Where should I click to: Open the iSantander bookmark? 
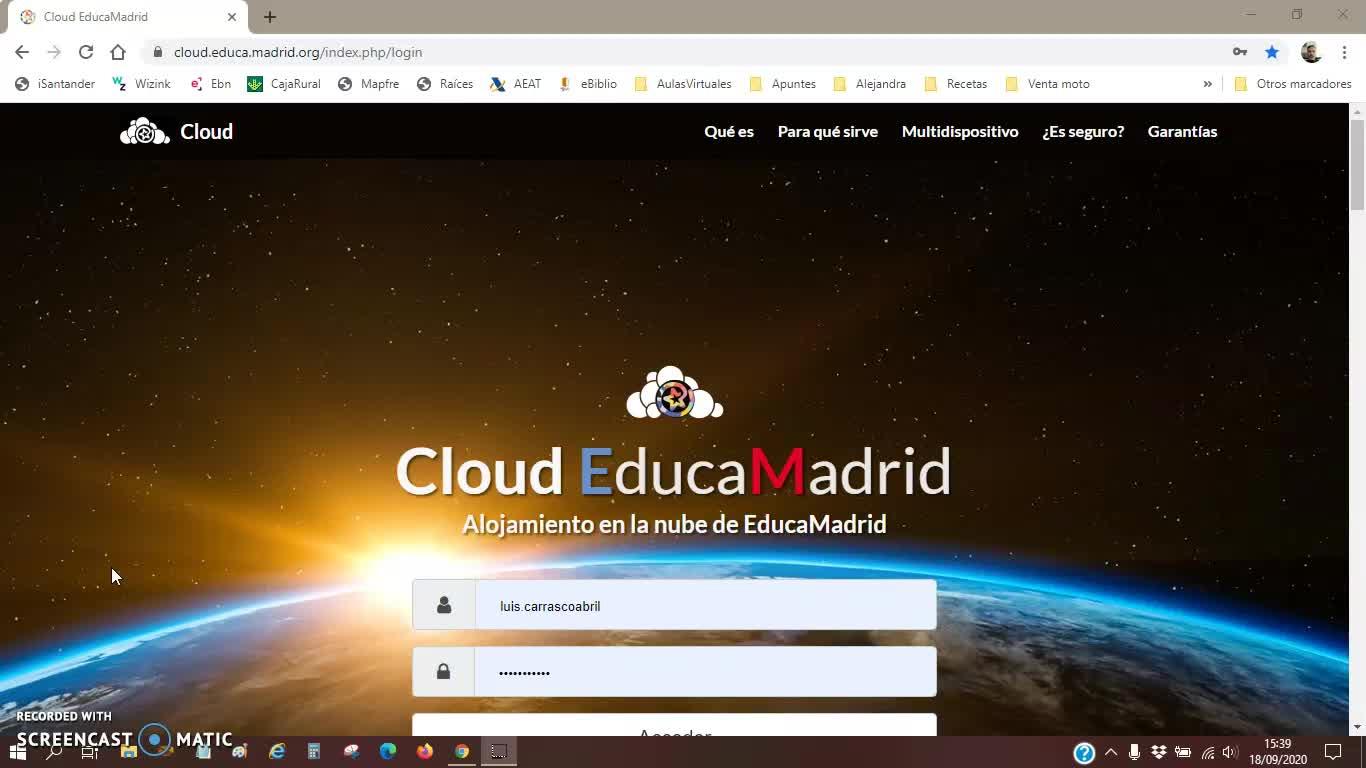55,84
